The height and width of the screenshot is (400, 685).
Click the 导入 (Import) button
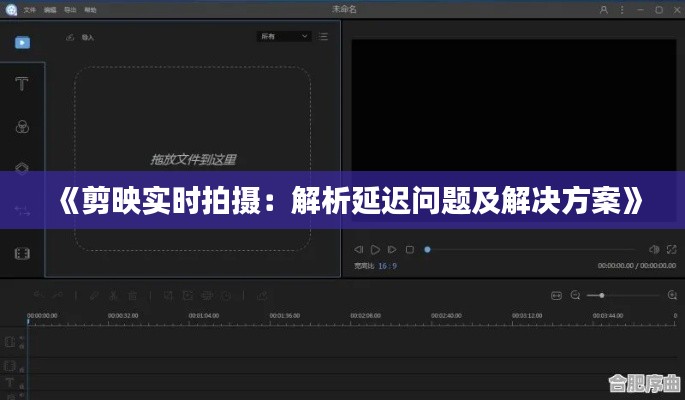pos(80,38)
